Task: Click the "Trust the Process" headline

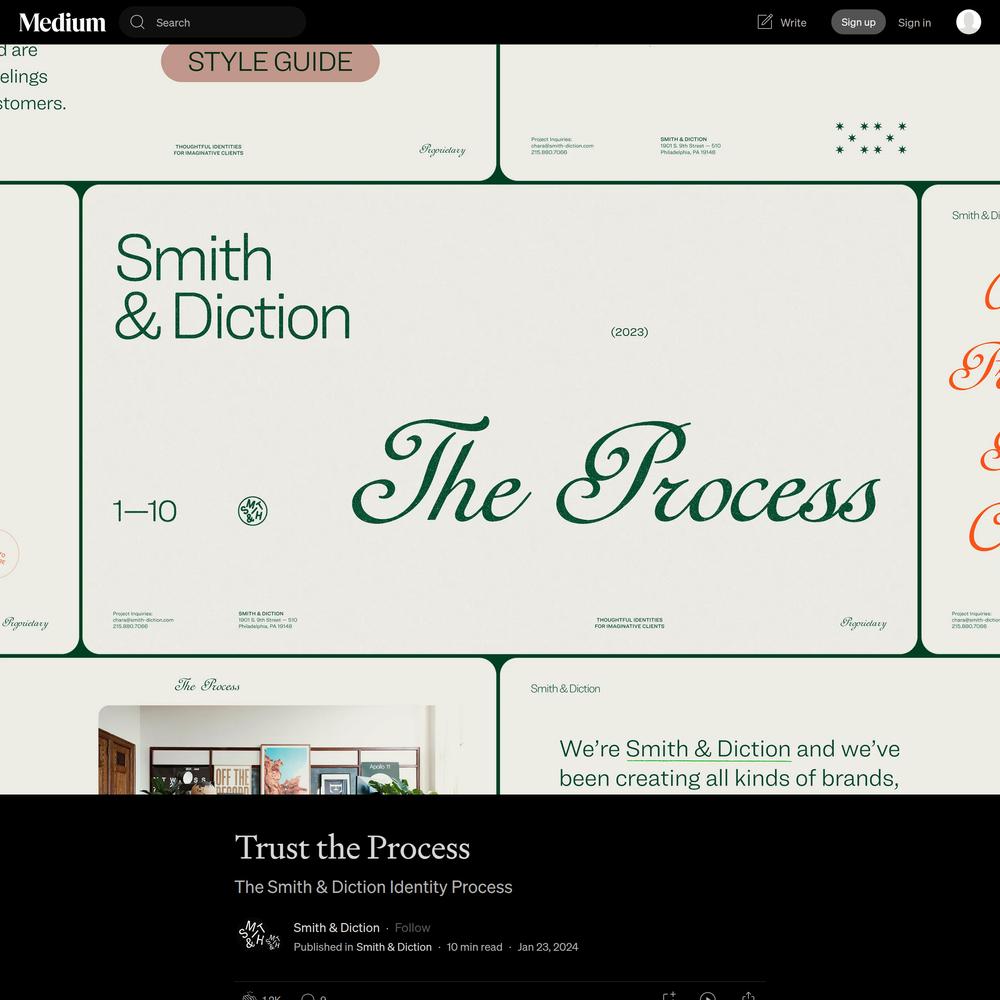Action: click(x=352, y=848)
